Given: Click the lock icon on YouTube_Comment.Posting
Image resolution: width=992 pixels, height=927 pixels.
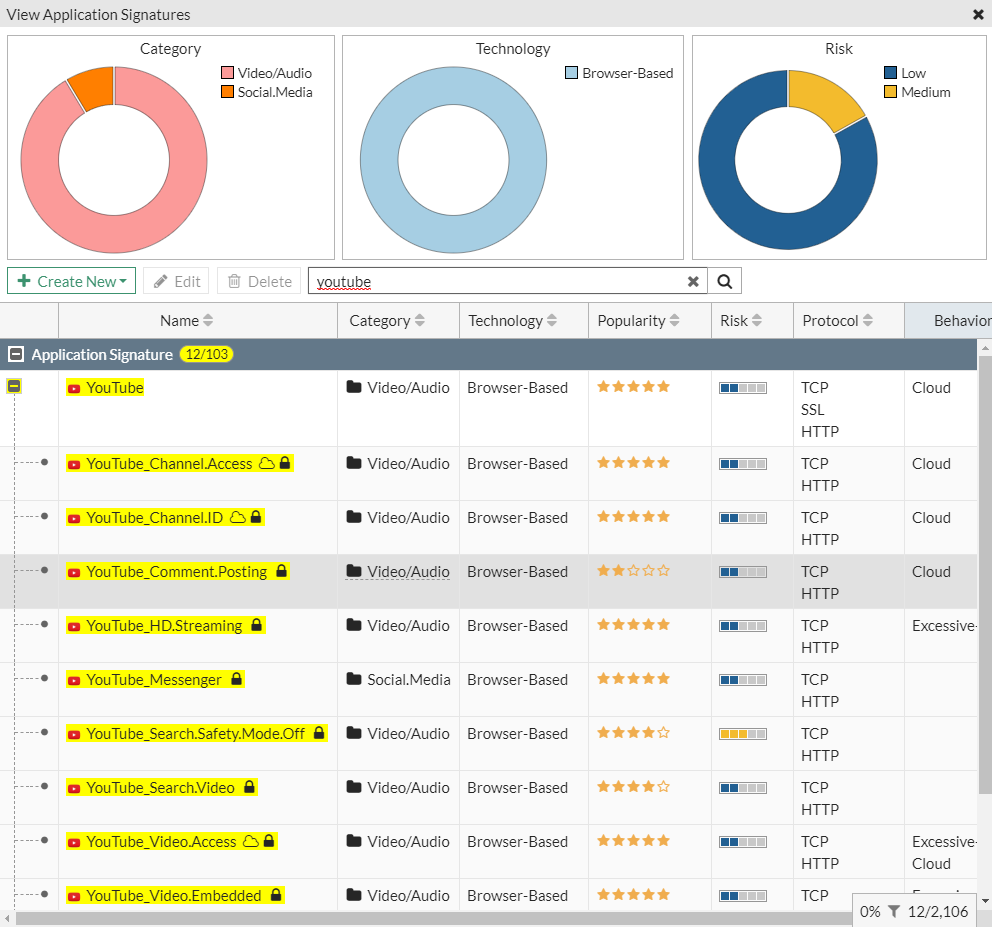Looking at the screenshot, I should [x=282, y=572].
